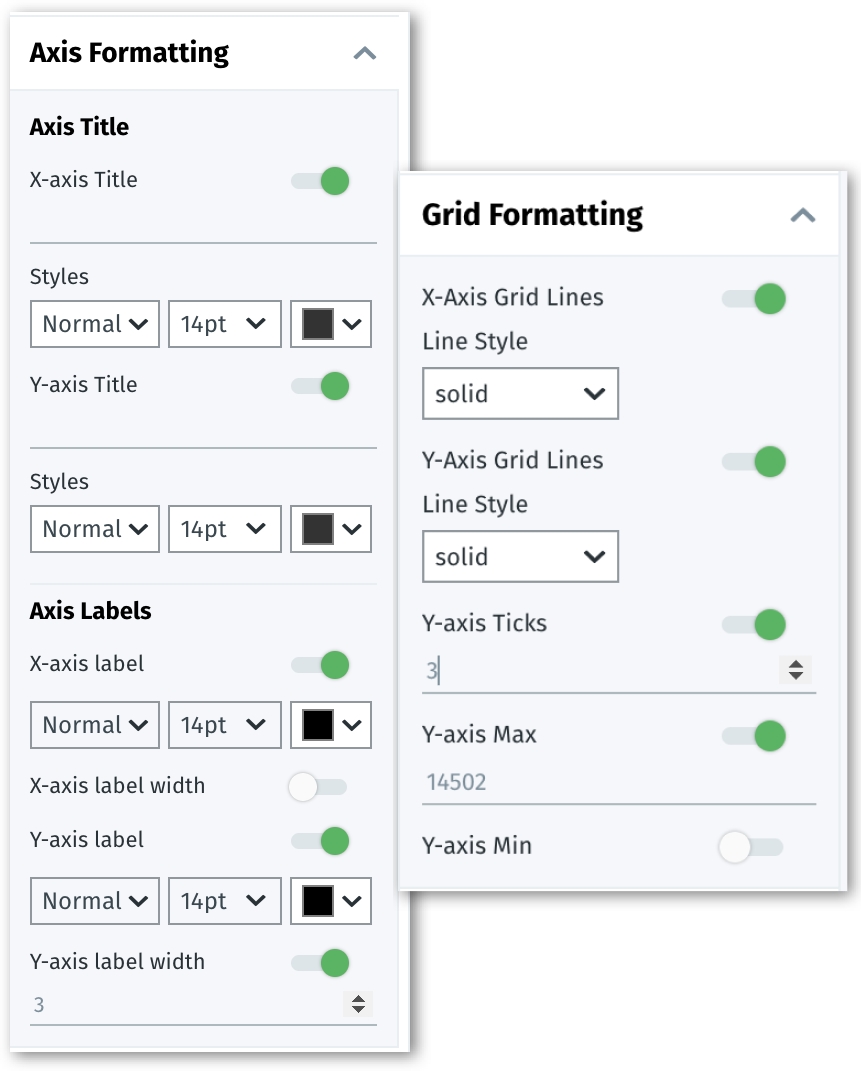This screenshot has width=861, height=1071.
Task: Toggle the Y-axis Title switch
Action: pyautogui.click(x=322, y=386)
